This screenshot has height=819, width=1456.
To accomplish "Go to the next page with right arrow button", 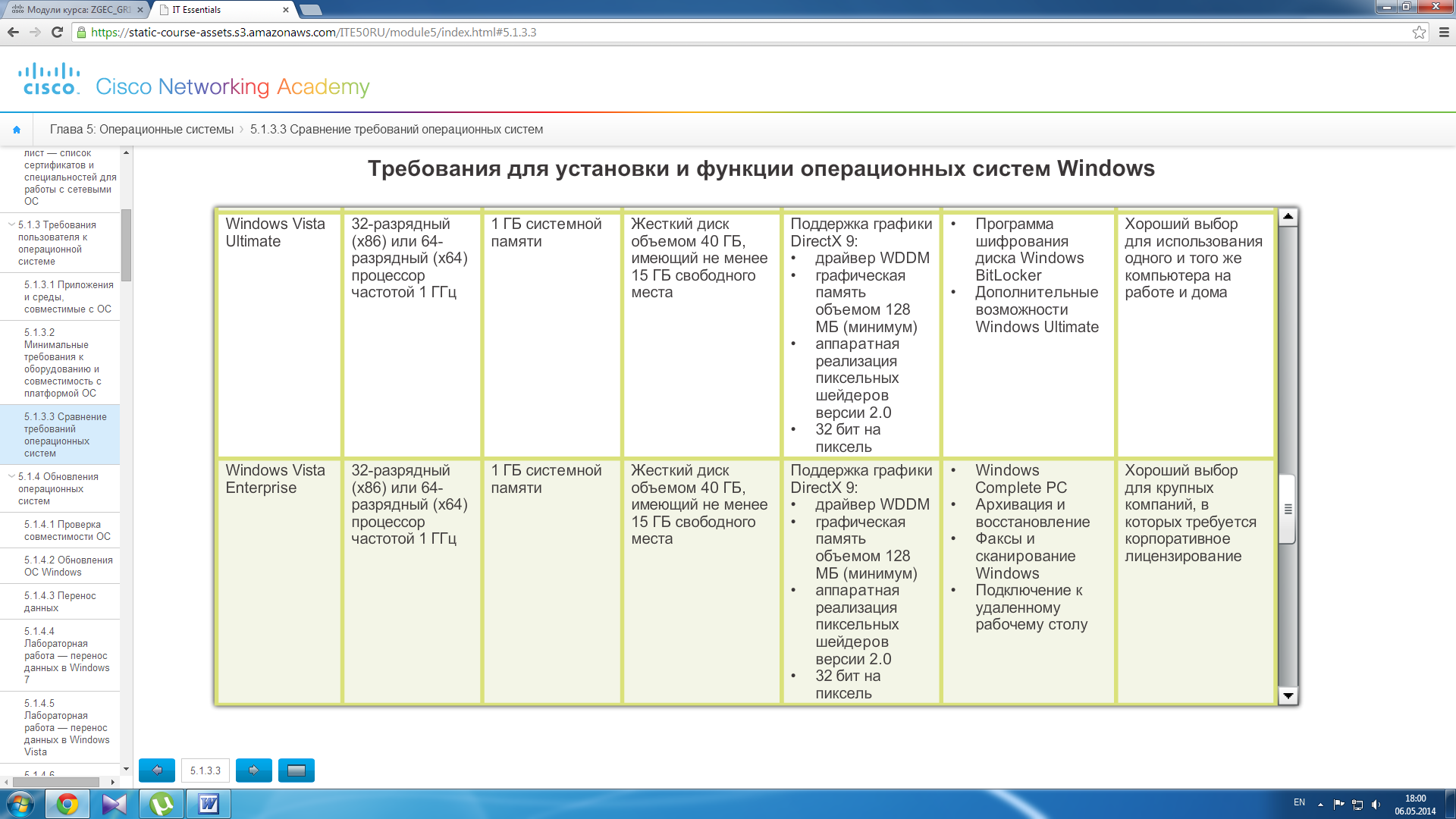I will point(254,770).
